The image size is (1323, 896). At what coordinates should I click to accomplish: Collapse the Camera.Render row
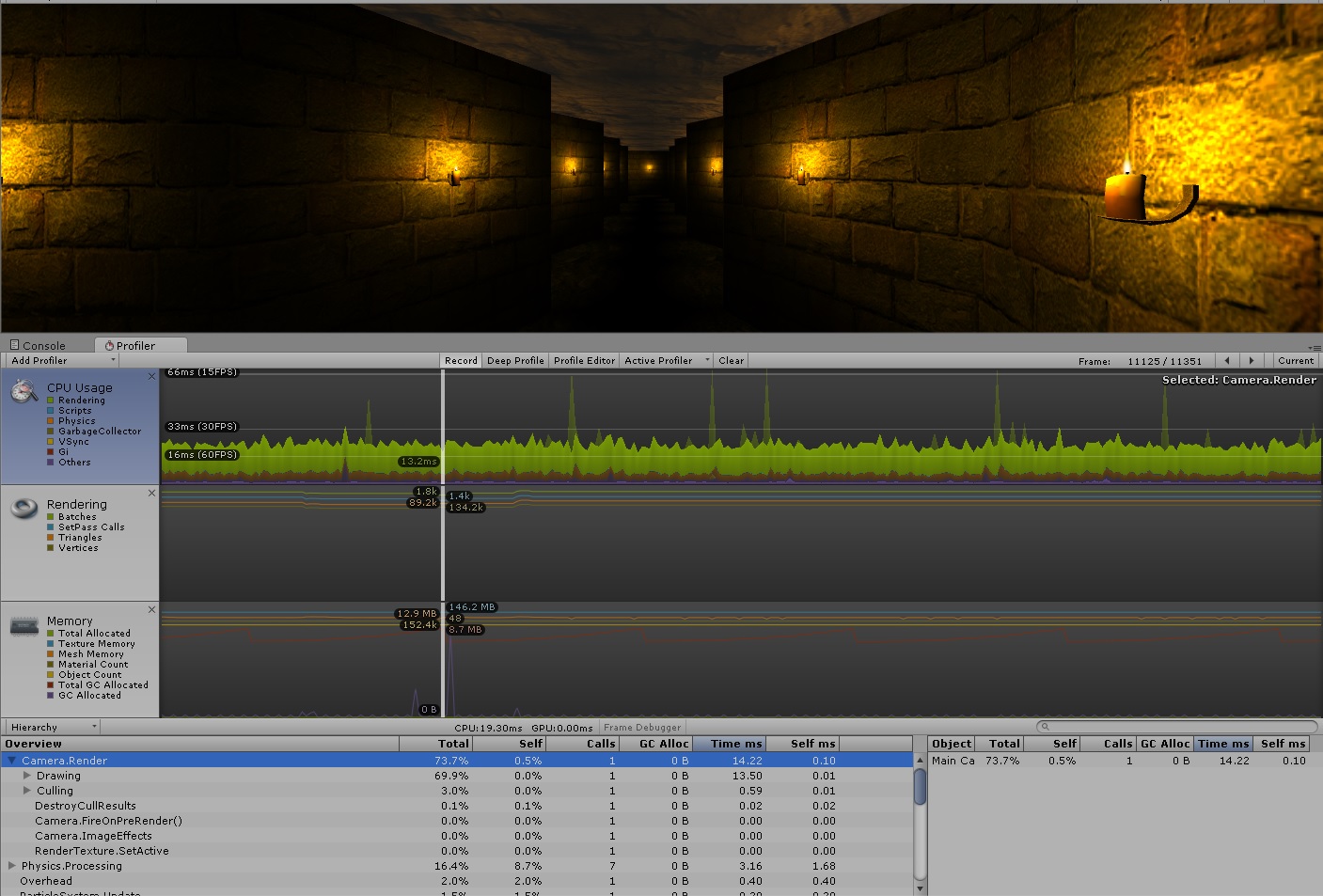(12, 761)
